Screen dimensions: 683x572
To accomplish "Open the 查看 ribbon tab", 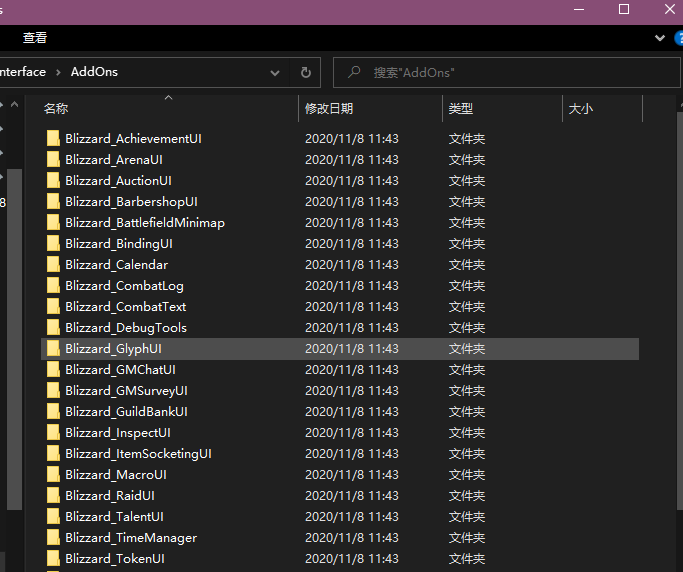I will [x=35, y=38].
